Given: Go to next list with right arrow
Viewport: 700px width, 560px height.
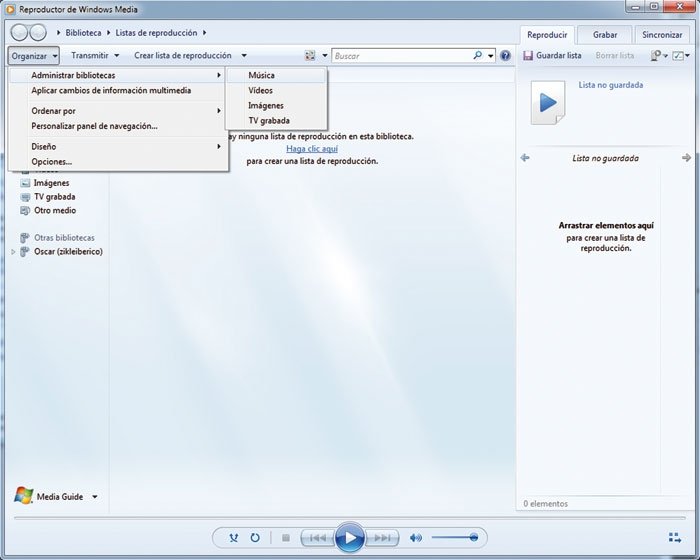Looking at the screenshot, I should 687,158.
